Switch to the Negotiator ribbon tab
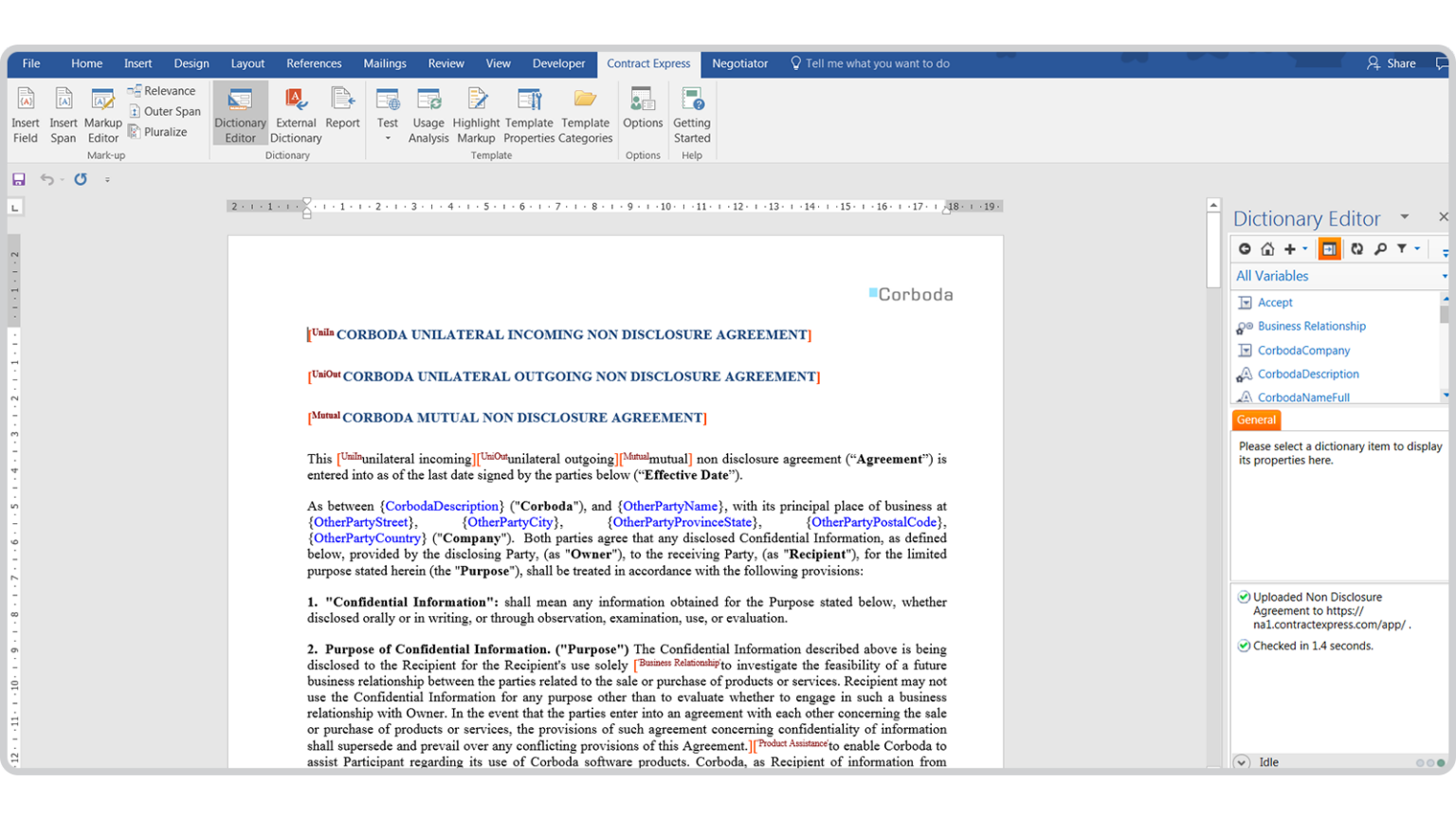 [x=739, y=64]
